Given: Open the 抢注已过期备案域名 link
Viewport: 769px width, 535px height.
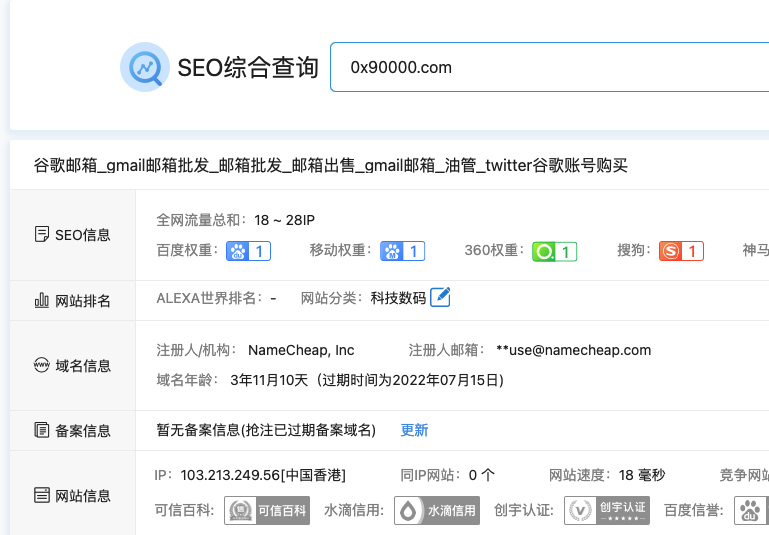Looking at the screenshot, I should (x=309, y=430).
